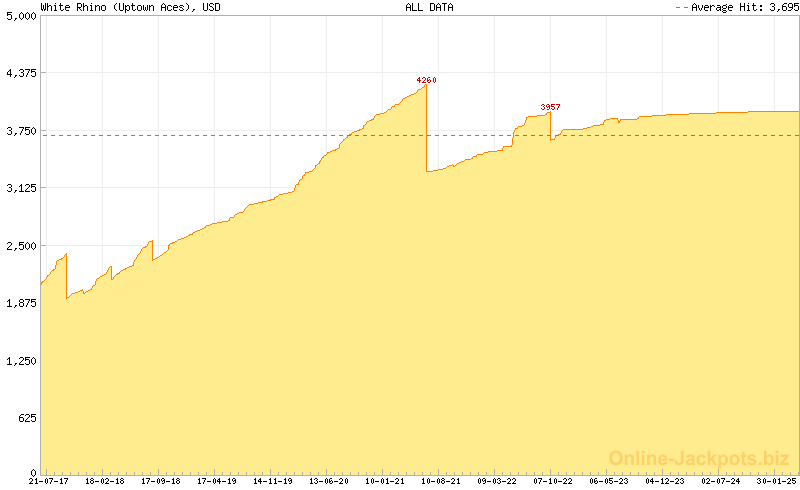This screenshot has height=490, width=800.
Task: Click the 4,375 y-axis label
Action: [21, 73]
